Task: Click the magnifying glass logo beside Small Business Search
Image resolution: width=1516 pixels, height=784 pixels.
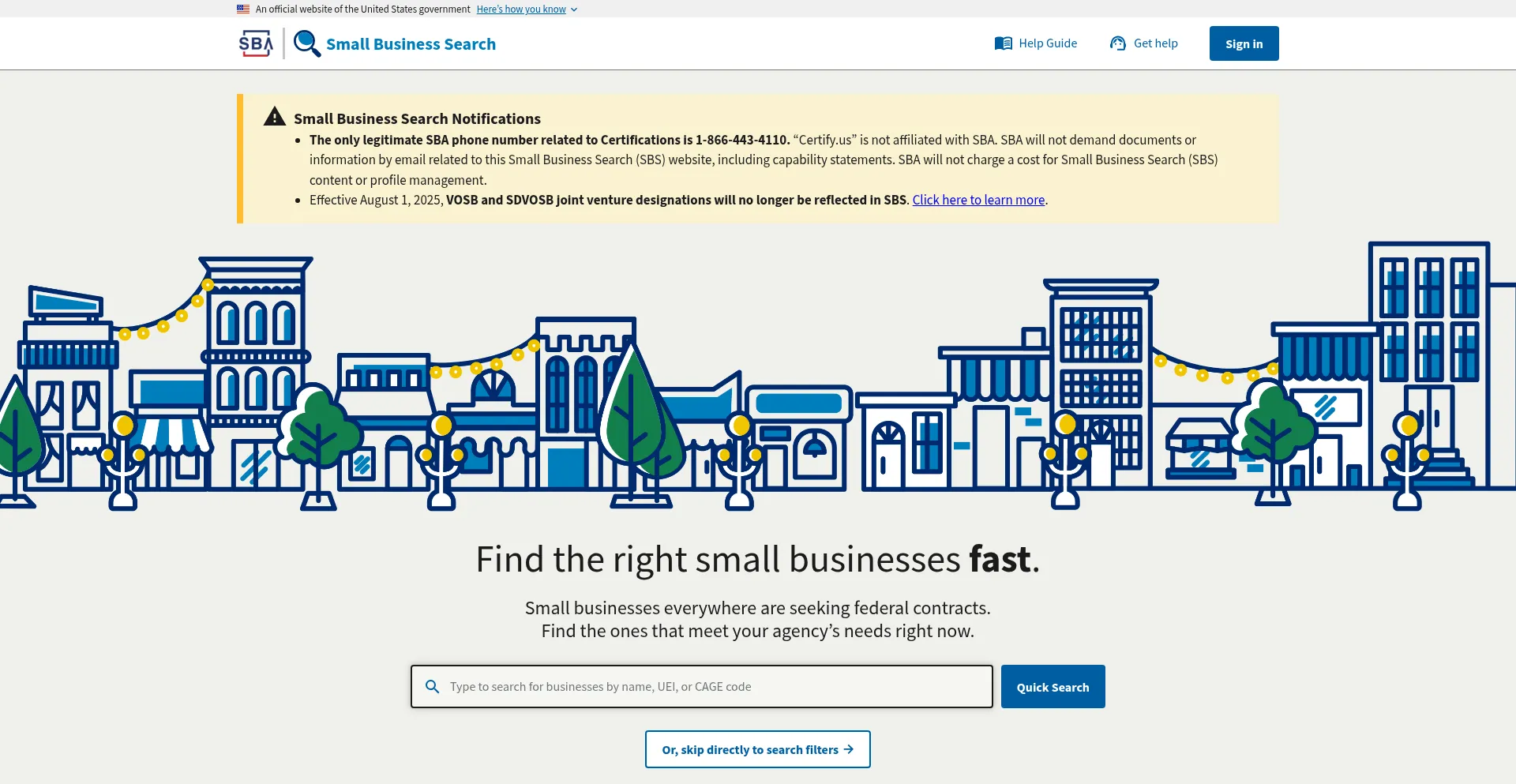Action: (x=307, y=43)
